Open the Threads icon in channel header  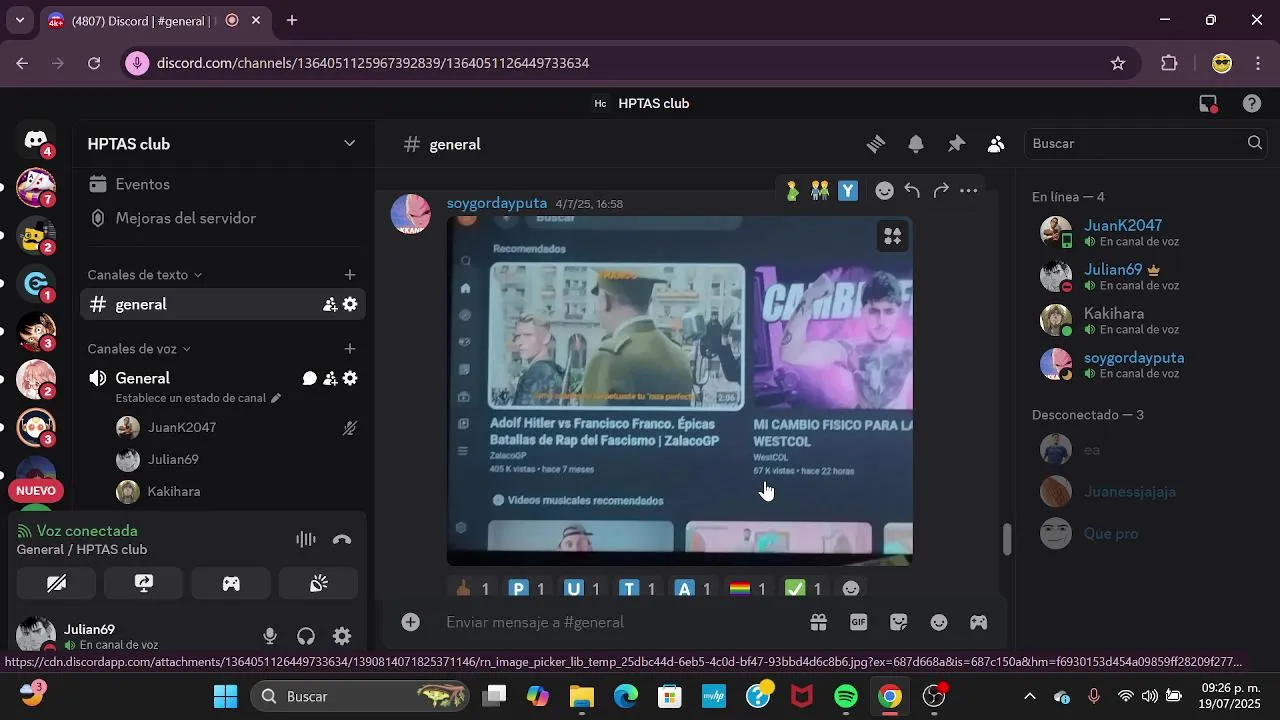click(x=876, y=144)
